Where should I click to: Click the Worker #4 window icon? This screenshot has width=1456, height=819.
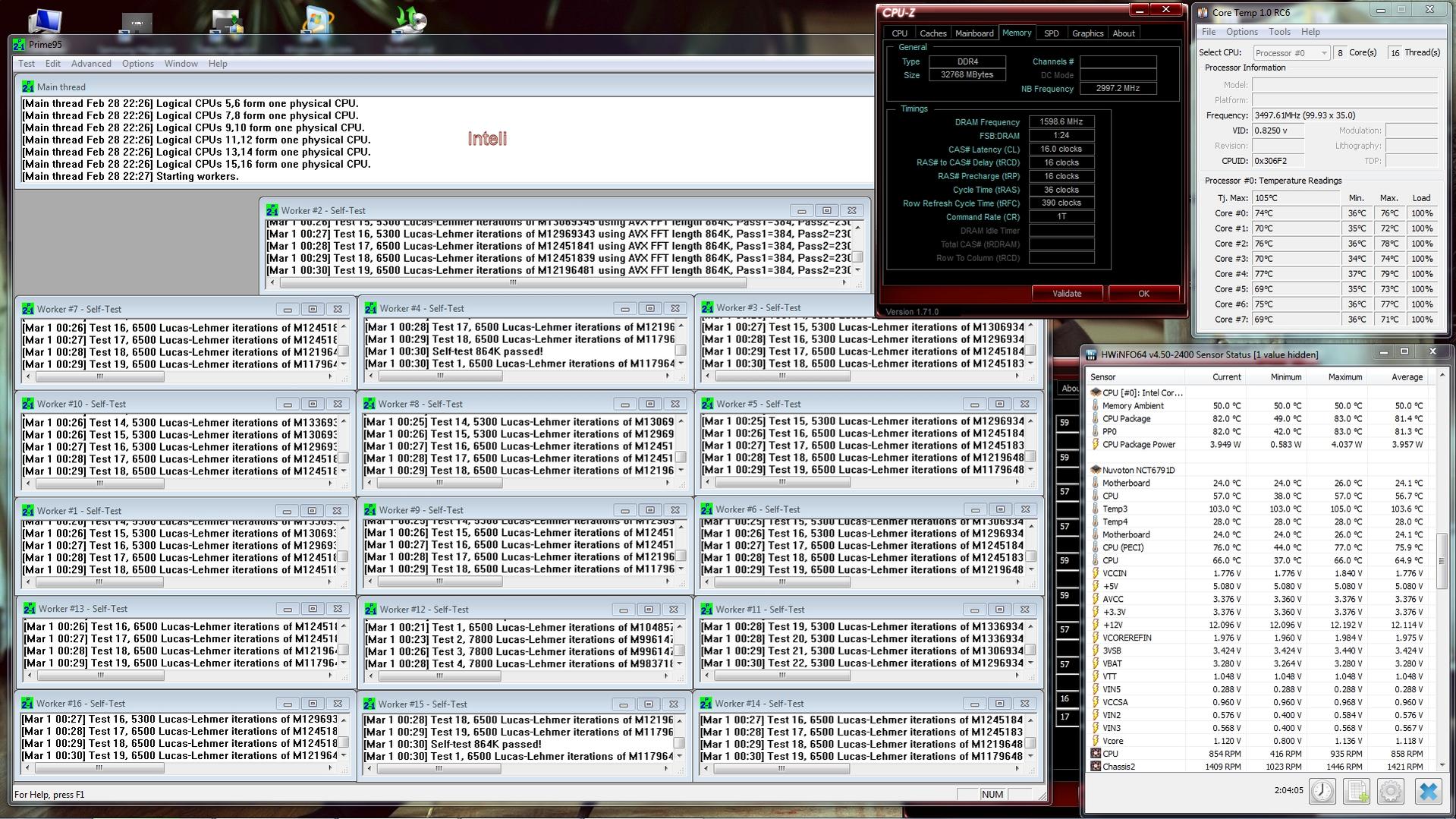(x=370, y=308)
